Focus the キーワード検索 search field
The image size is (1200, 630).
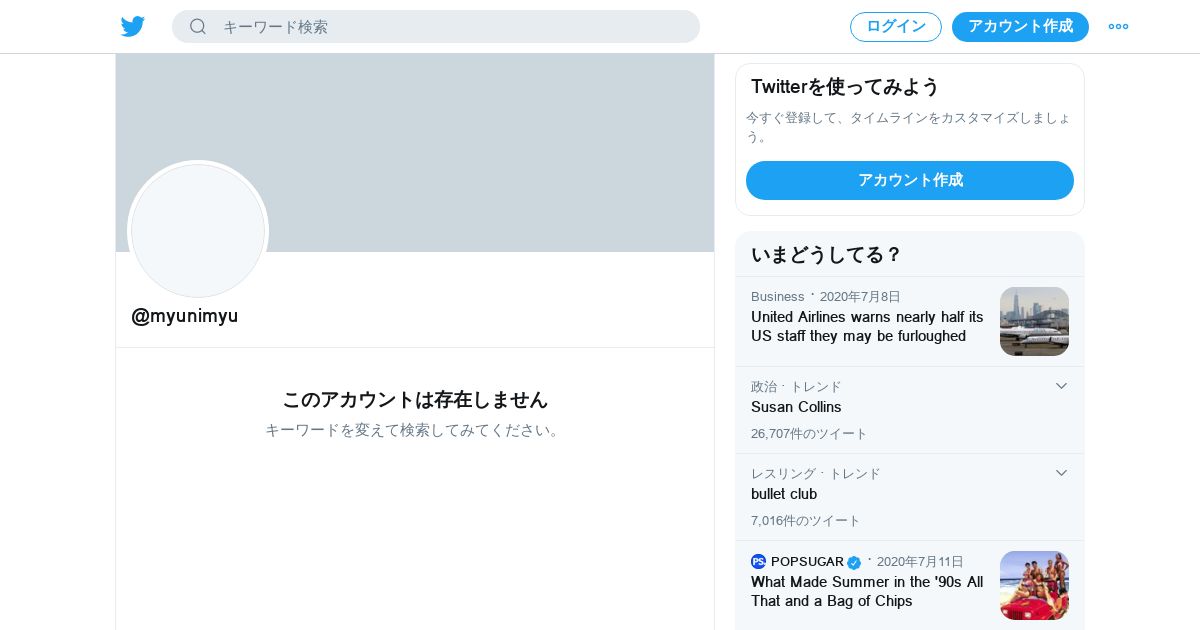(436, 27)
